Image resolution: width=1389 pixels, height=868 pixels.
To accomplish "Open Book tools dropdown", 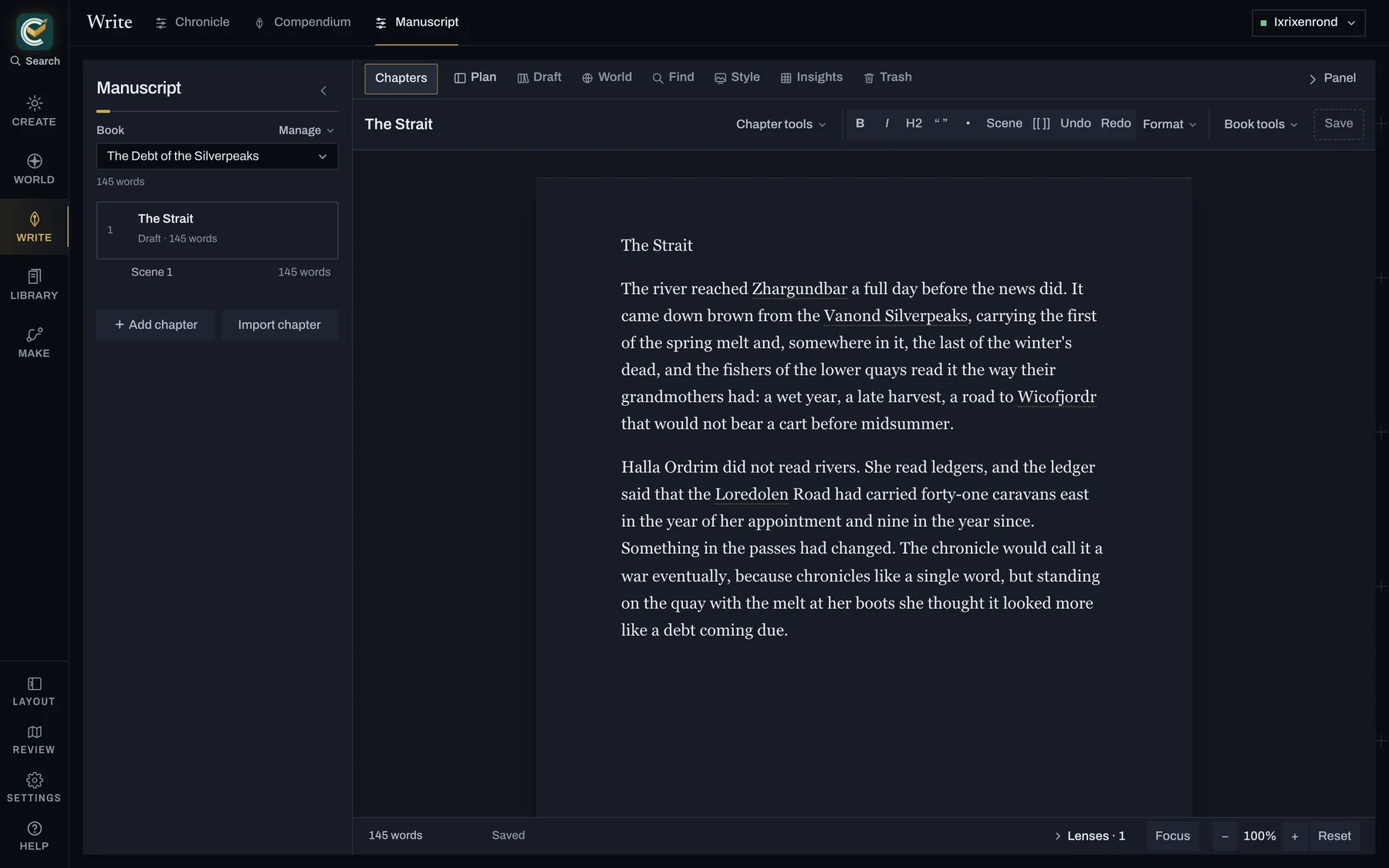I will tap(1260, 124).
